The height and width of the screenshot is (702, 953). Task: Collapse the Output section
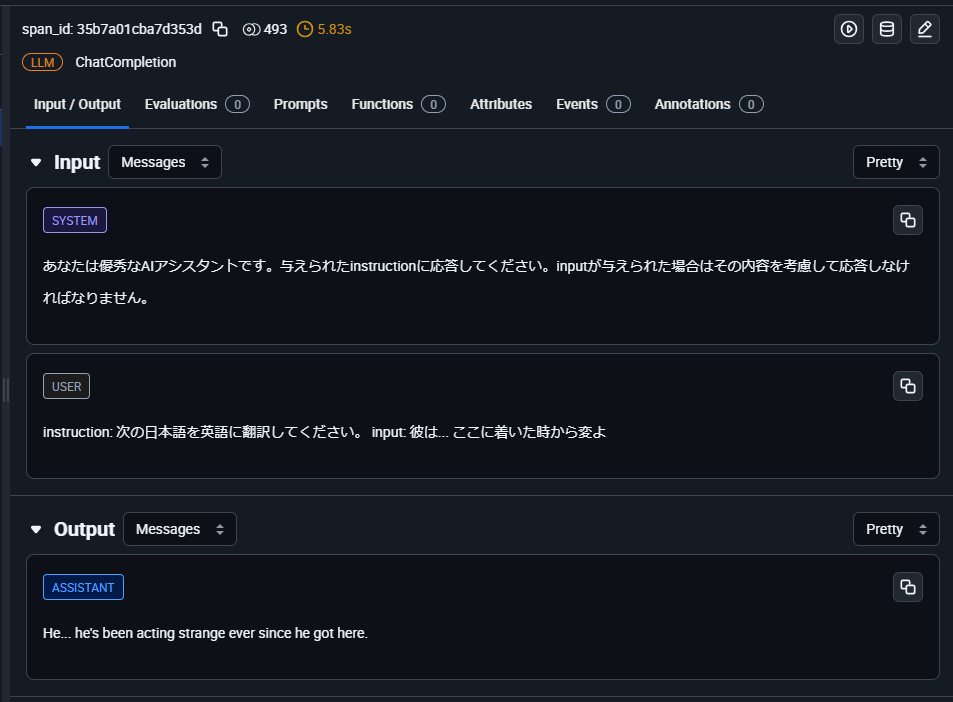point(37,529)
